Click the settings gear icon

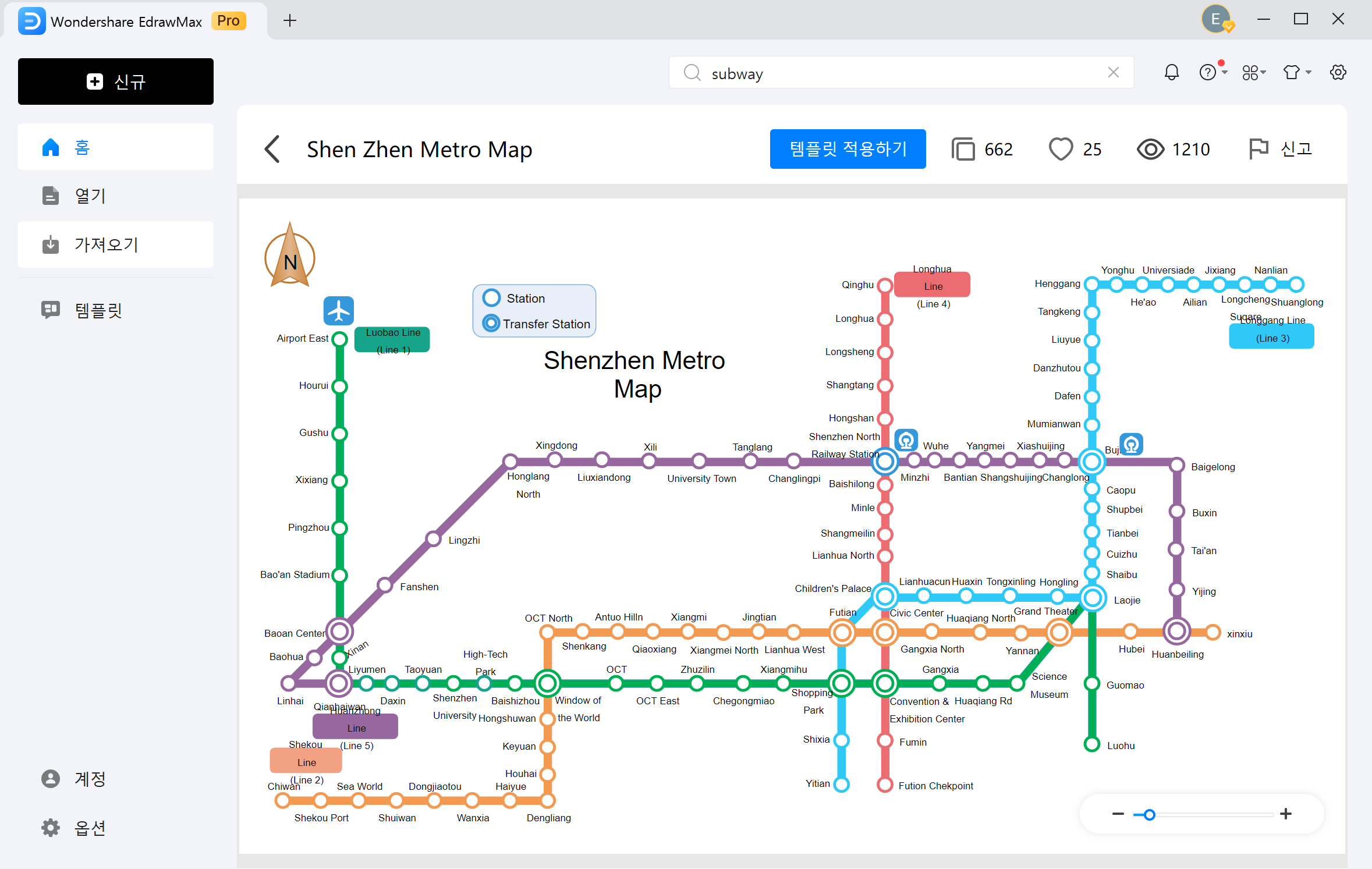coord(1338,72)
